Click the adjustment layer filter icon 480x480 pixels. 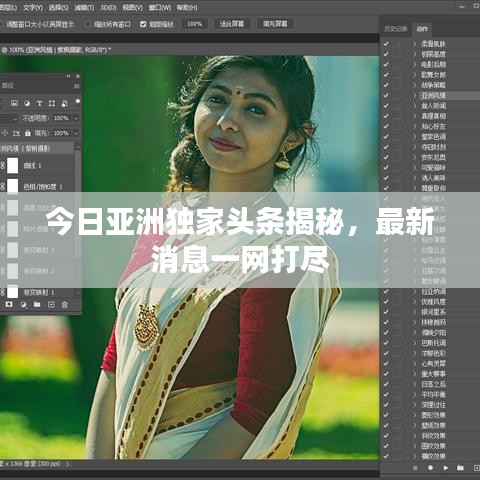(x=27, y=103)
